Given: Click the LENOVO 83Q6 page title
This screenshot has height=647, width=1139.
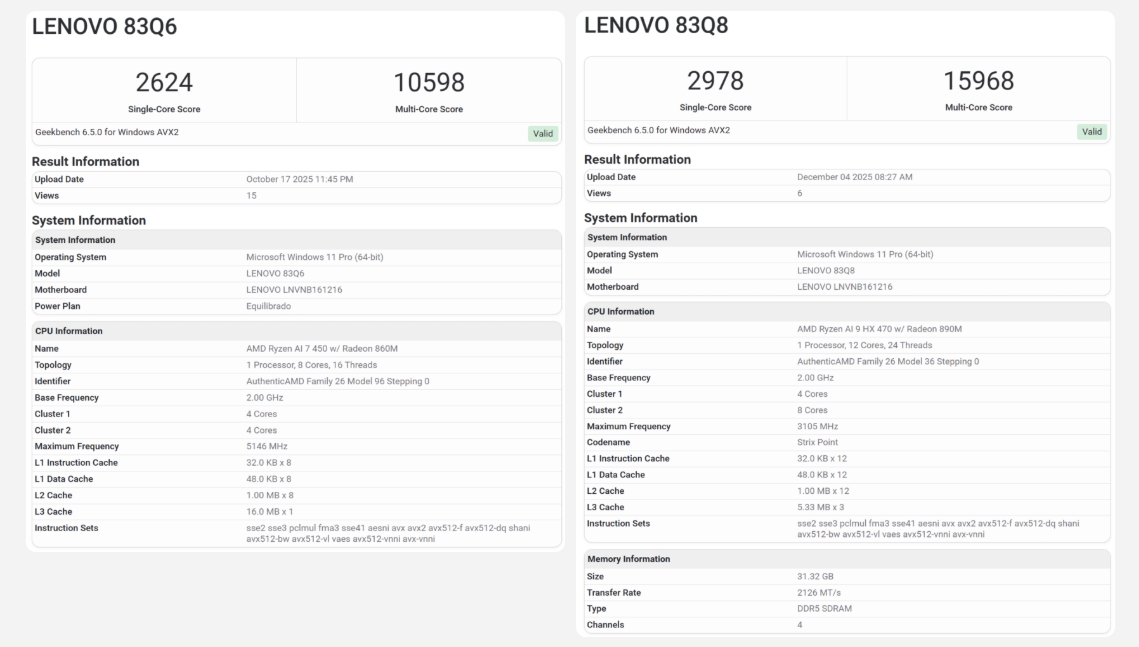Looking at the screenshot, I should point(105,28).
